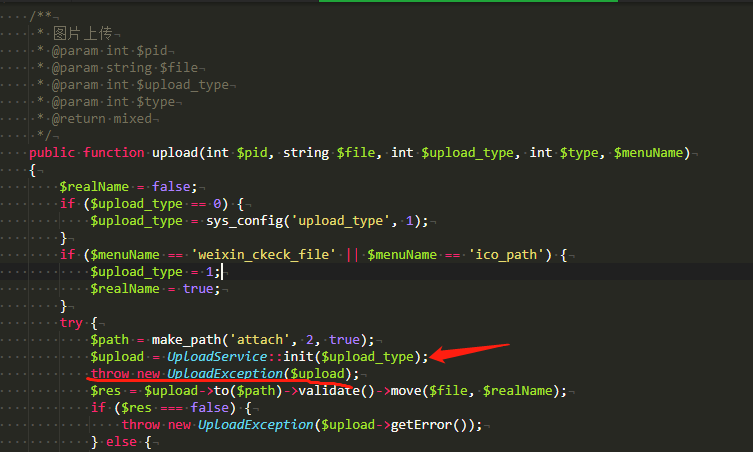The width and height of the screenshot is (753, 452).
Task: Click the 图片上传 comment text
Action: [x=83, y=34]
